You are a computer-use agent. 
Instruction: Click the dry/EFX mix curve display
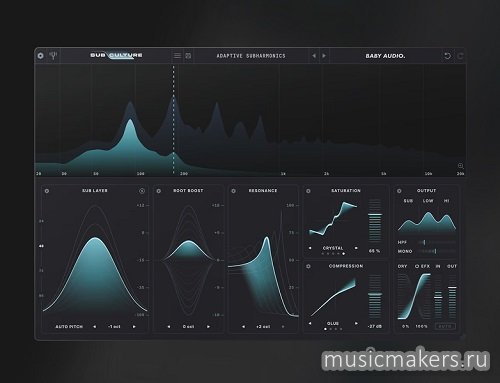tap(414, 296)
